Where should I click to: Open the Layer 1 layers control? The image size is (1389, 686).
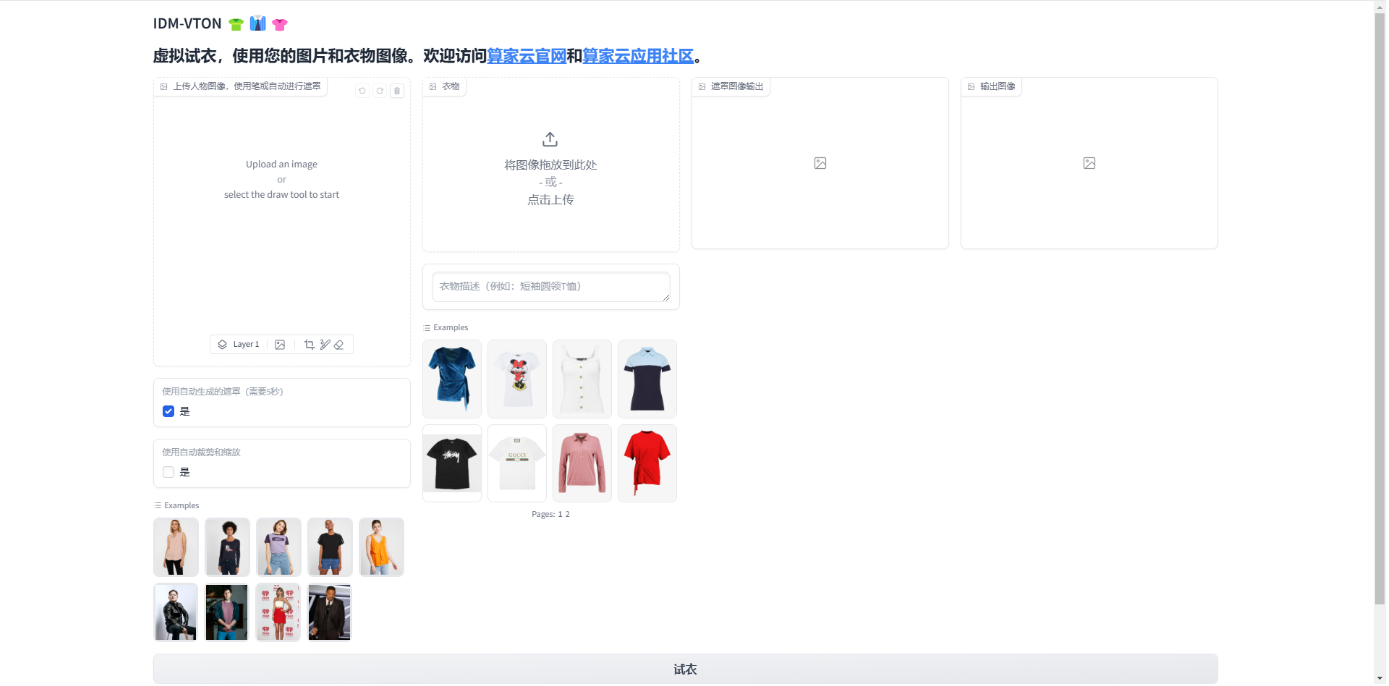pyautogui.click(x=238, y=344)
